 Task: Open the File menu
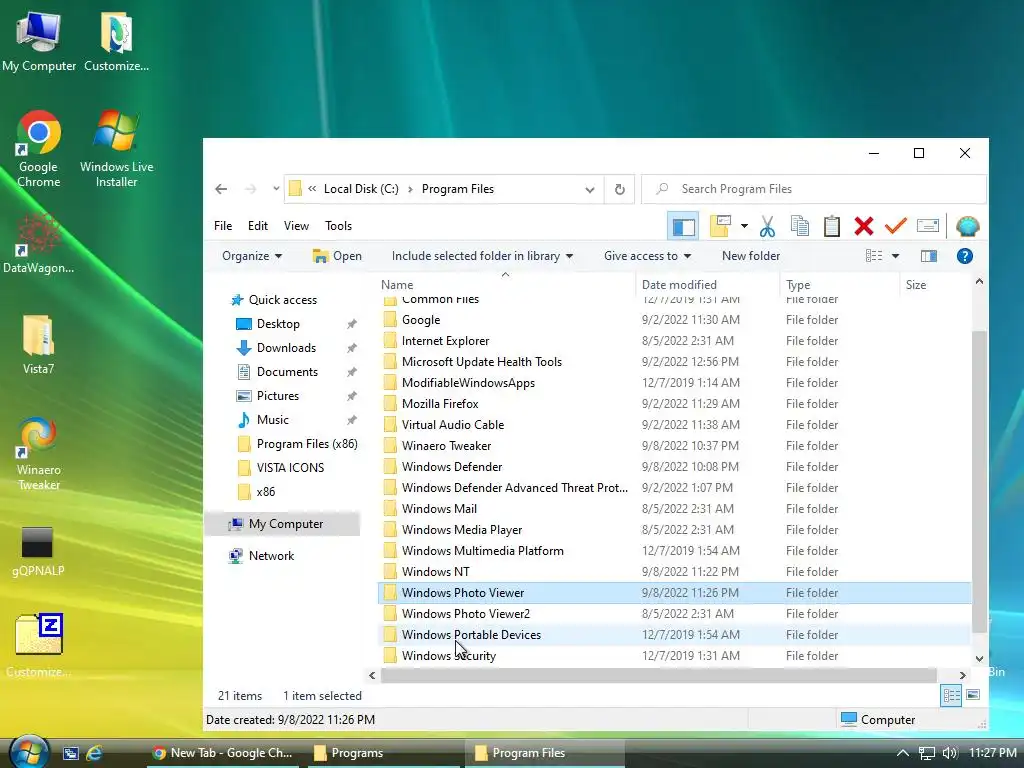223,226
